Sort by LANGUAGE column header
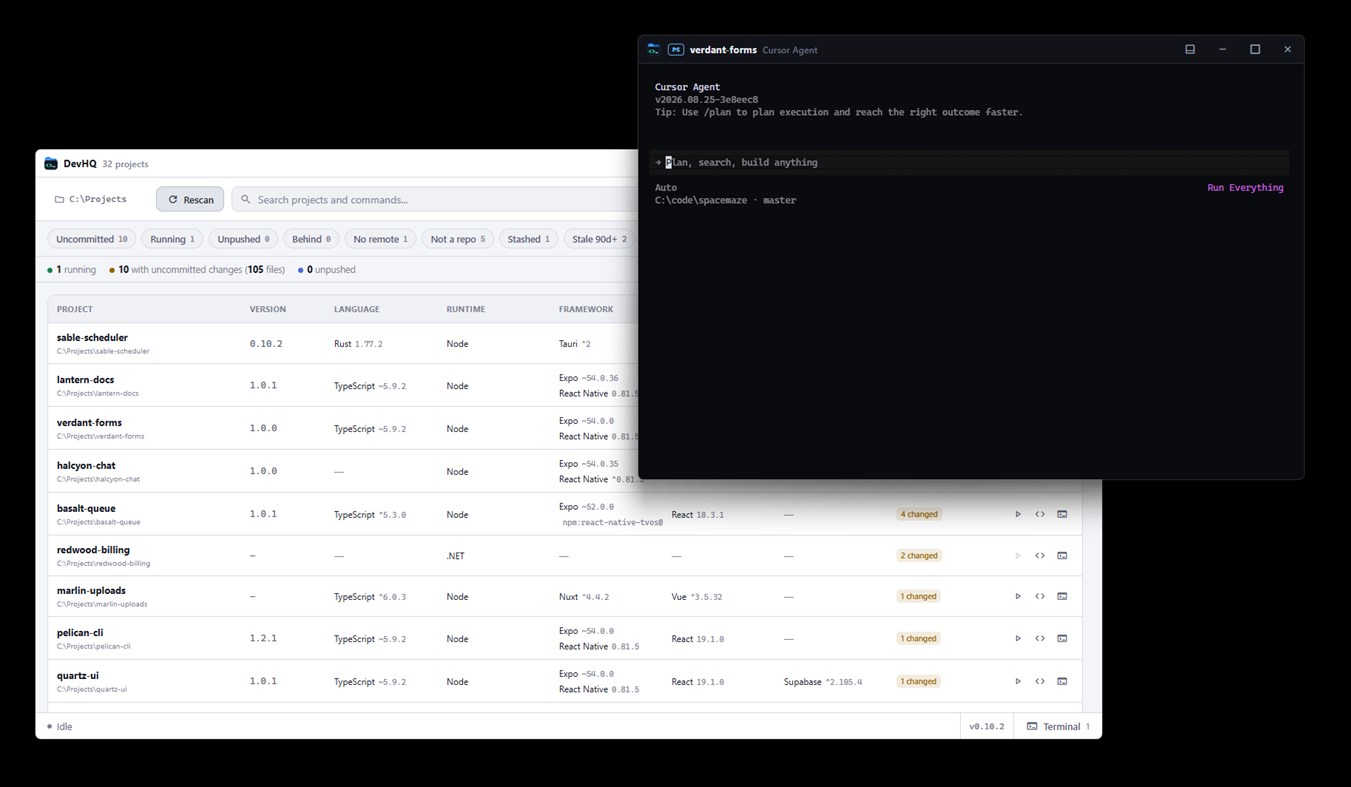Image resolution: width=1351 pixels, height=787 pixels. pos(356,309)
